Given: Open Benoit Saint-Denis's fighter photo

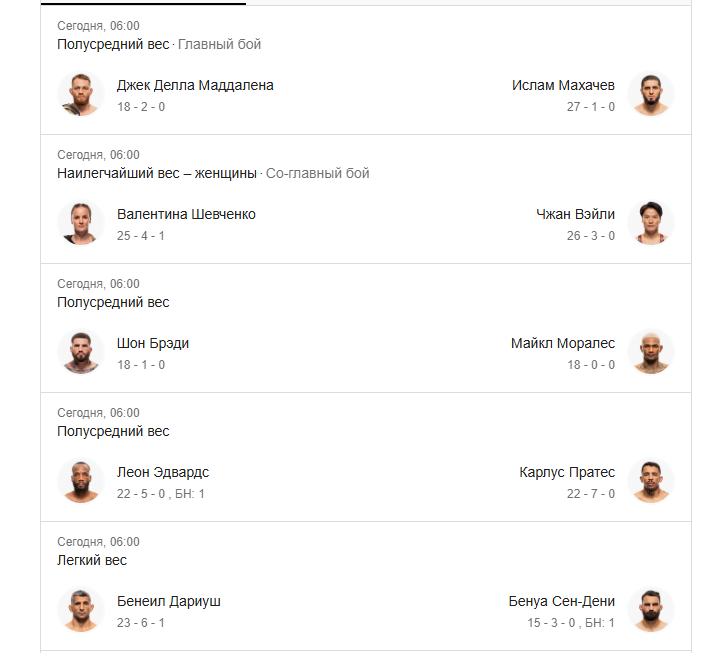Looking at the screenshot, I should (x=651, y=610).
